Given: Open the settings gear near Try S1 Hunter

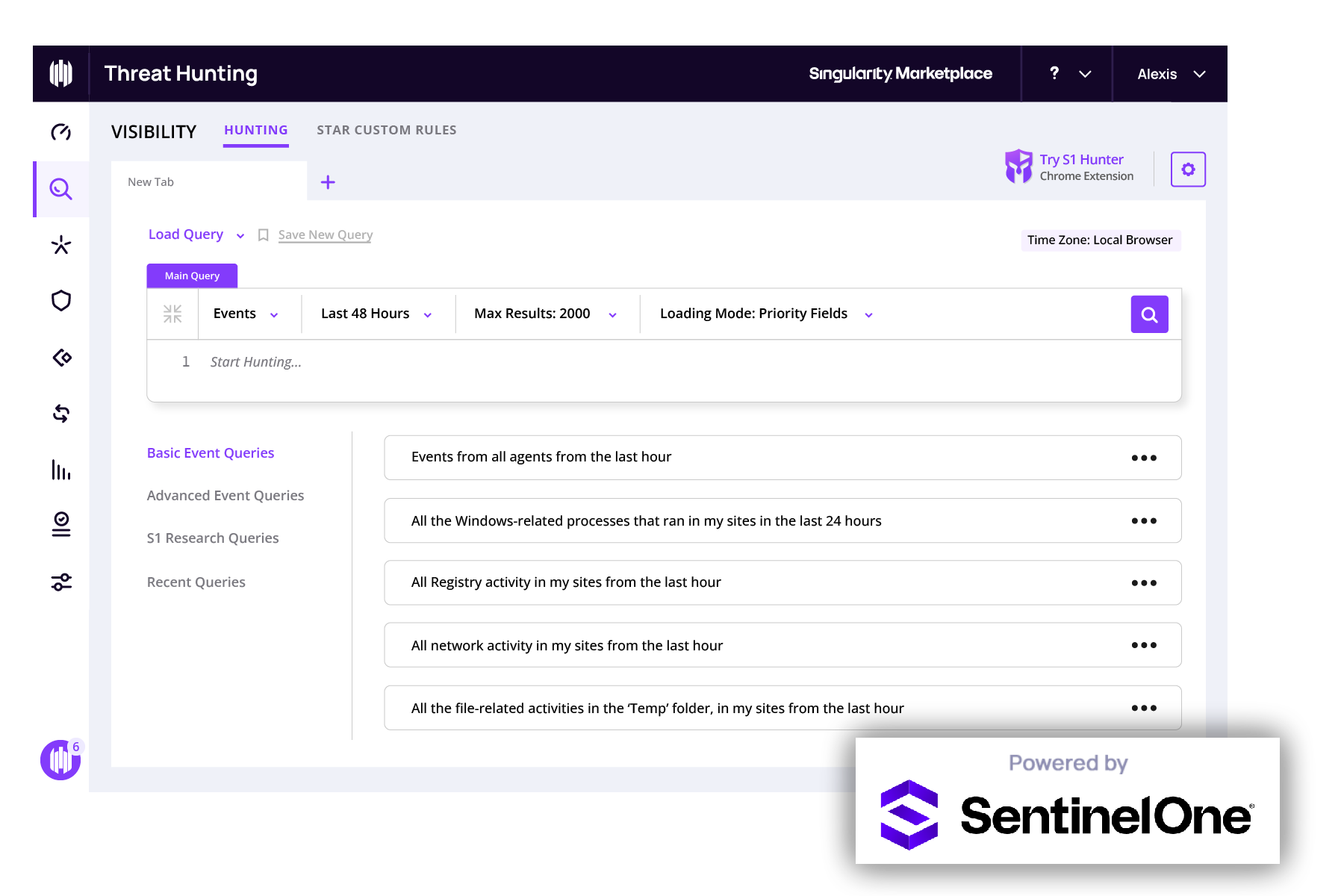Looking at the screenshot, I should (x=1187, y=169).
